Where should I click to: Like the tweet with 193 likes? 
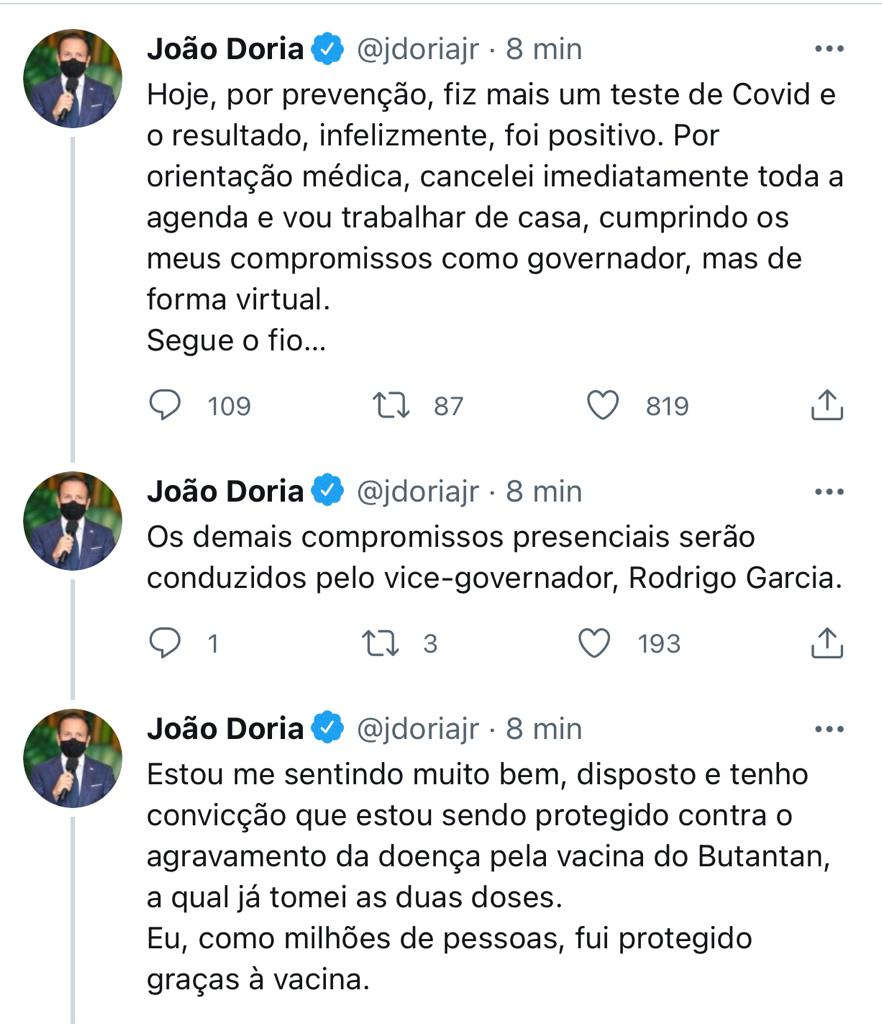point(596,644)
